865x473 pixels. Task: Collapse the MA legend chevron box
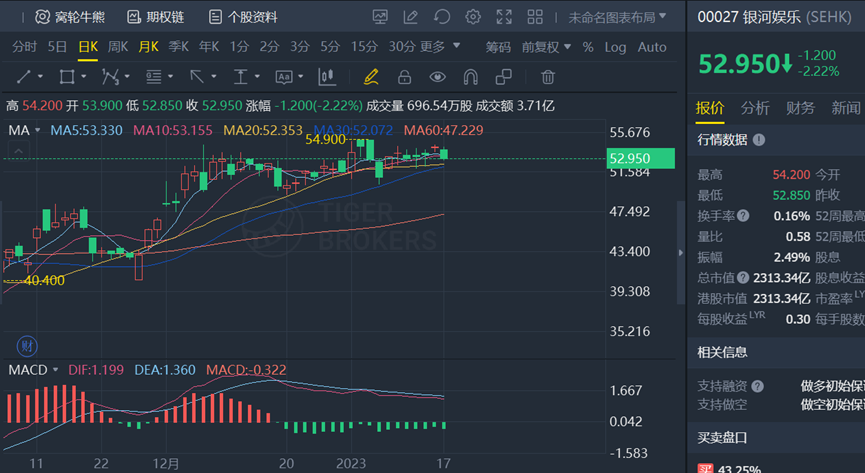(x=18, y=151)
